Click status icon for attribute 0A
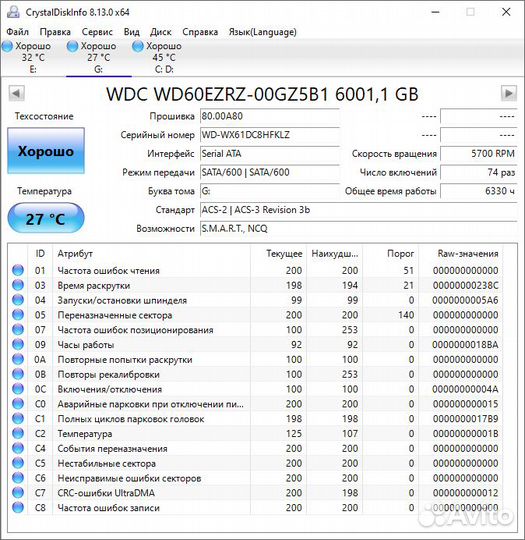 18,359
